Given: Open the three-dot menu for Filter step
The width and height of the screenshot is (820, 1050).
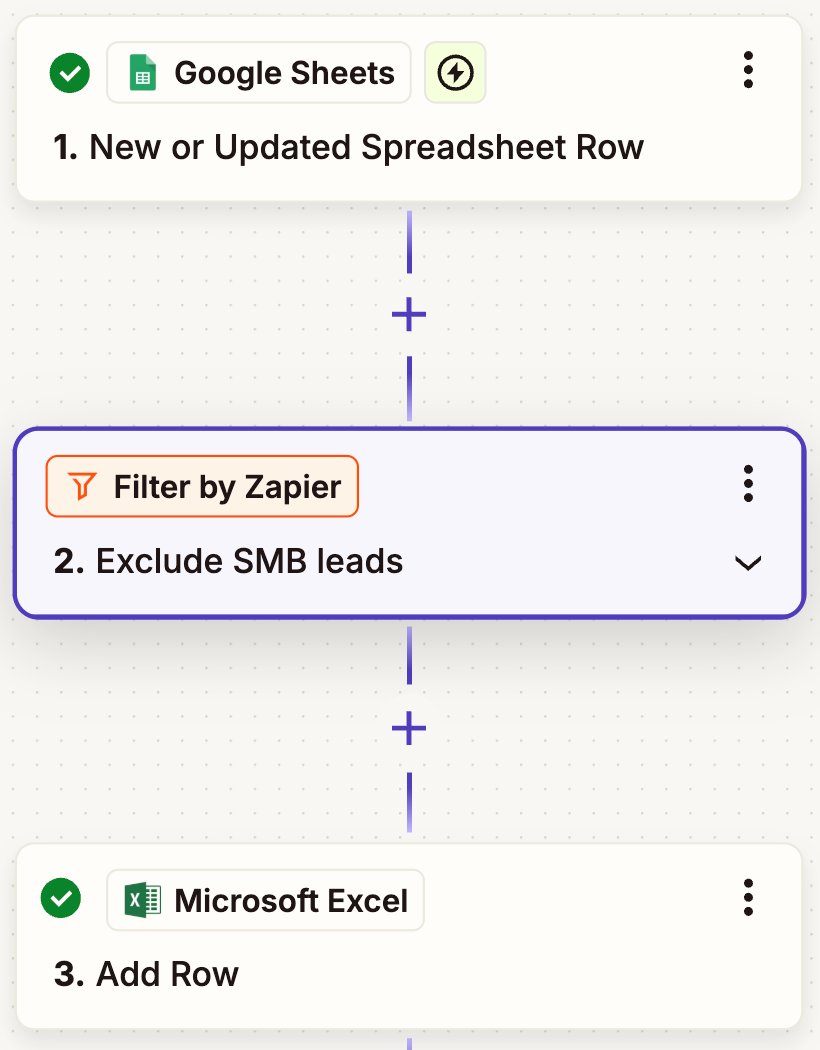Looking at the screenshot, I should pyautogui.click(x=748, y=483).
